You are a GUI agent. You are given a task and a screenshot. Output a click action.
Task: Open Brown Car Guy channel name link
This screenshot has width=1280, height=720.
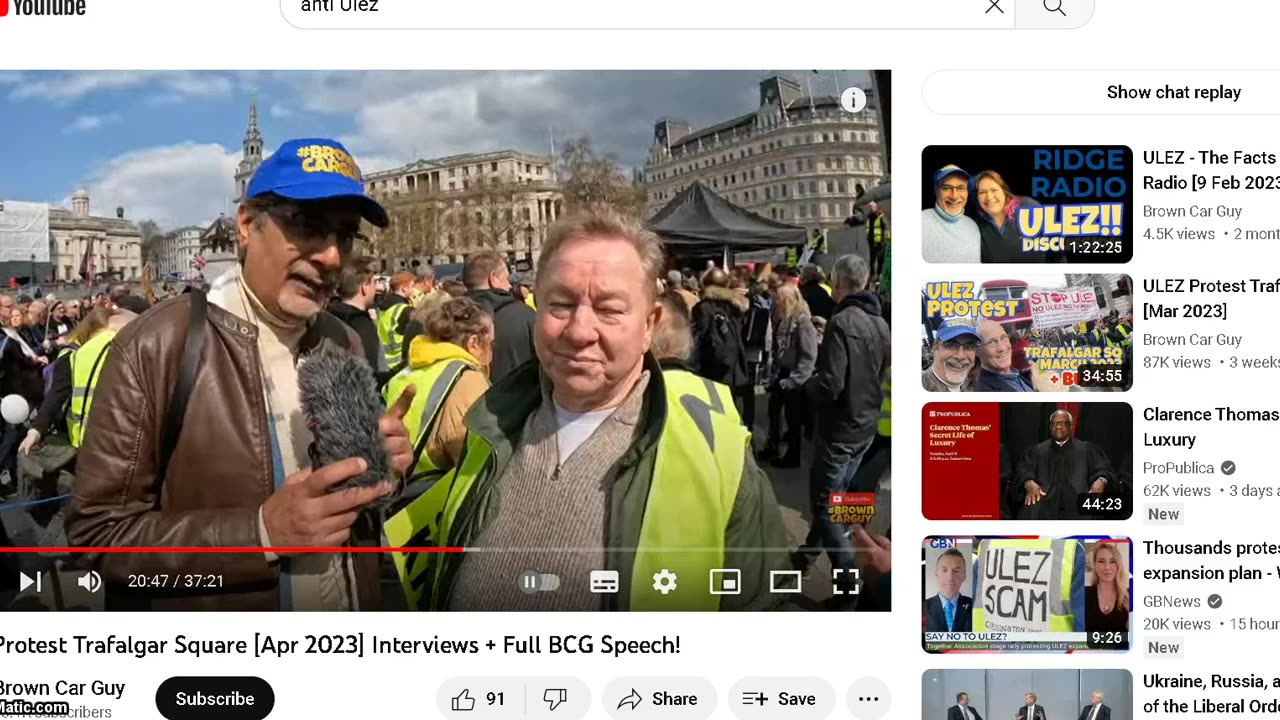pyautogui.click(x=62, y=688)
